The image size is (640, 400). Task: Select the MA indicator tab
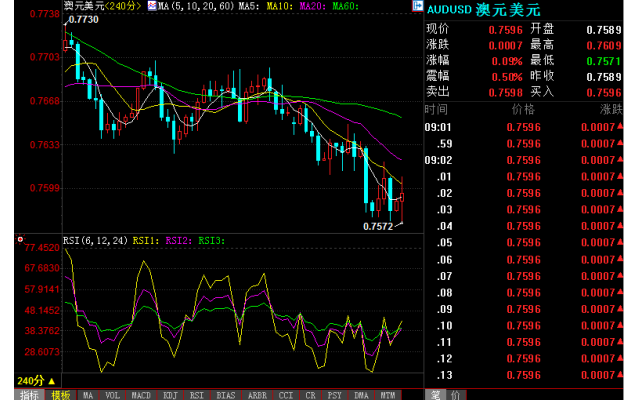(88, 395)
